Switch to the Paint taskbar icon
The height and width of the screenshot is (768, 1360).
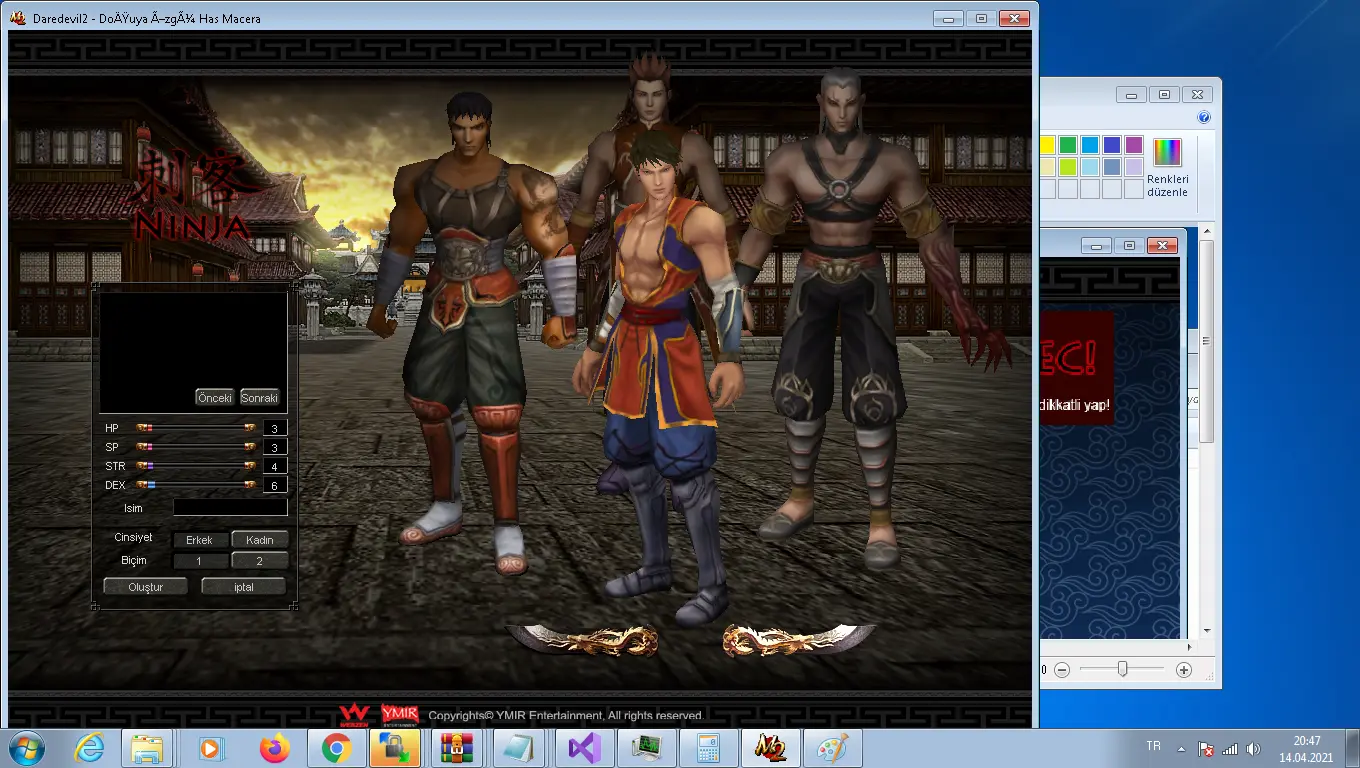pos(831,748)
